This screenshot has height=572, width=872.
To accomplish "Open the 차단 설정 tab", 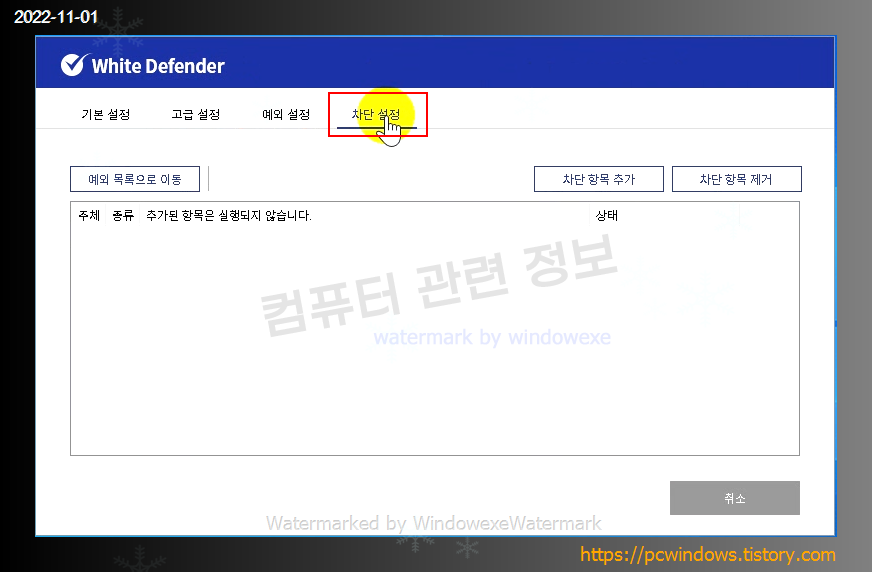I will (376, 115).
